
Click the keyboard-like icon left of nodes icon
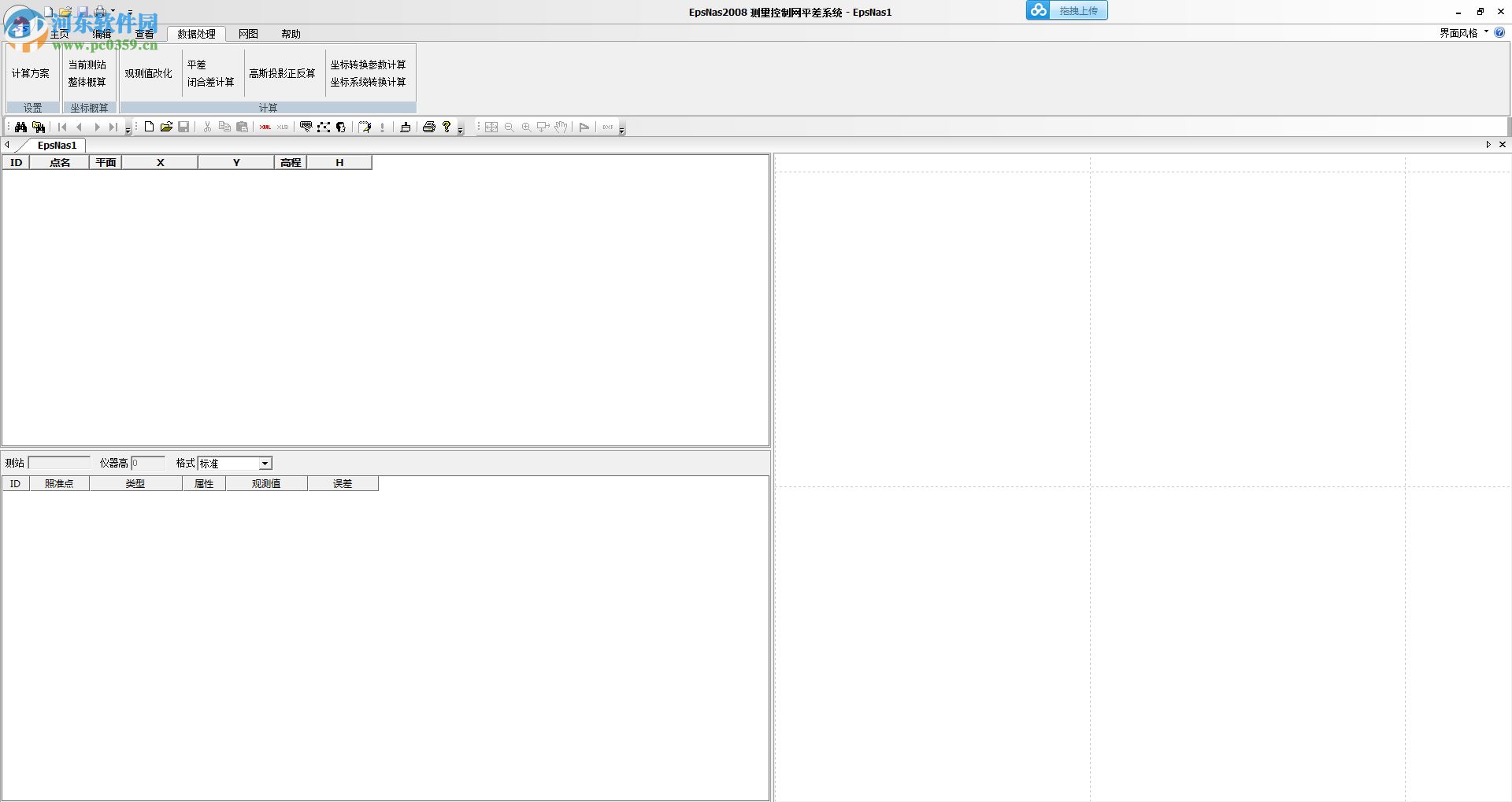pyautogui.click(x=306, y=127)
